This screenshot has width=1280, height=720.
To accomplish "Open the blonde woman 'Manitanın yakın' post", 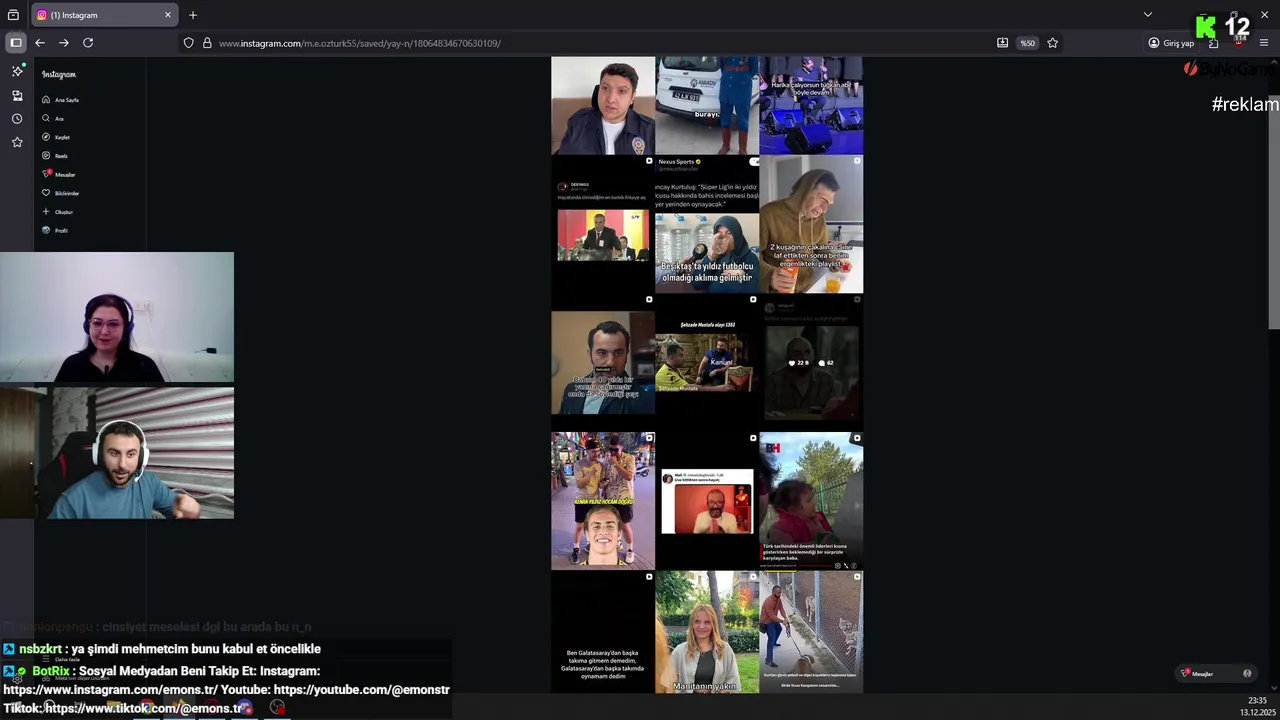I will [707, 632].
